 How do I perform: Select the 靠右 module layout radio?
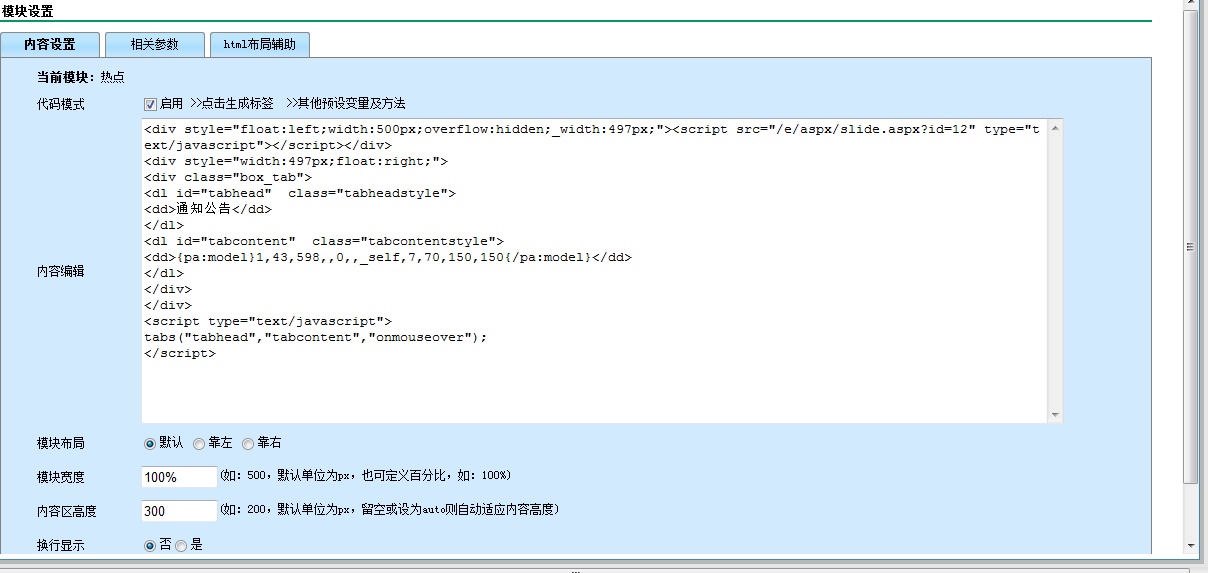click(x=248, y=443)
